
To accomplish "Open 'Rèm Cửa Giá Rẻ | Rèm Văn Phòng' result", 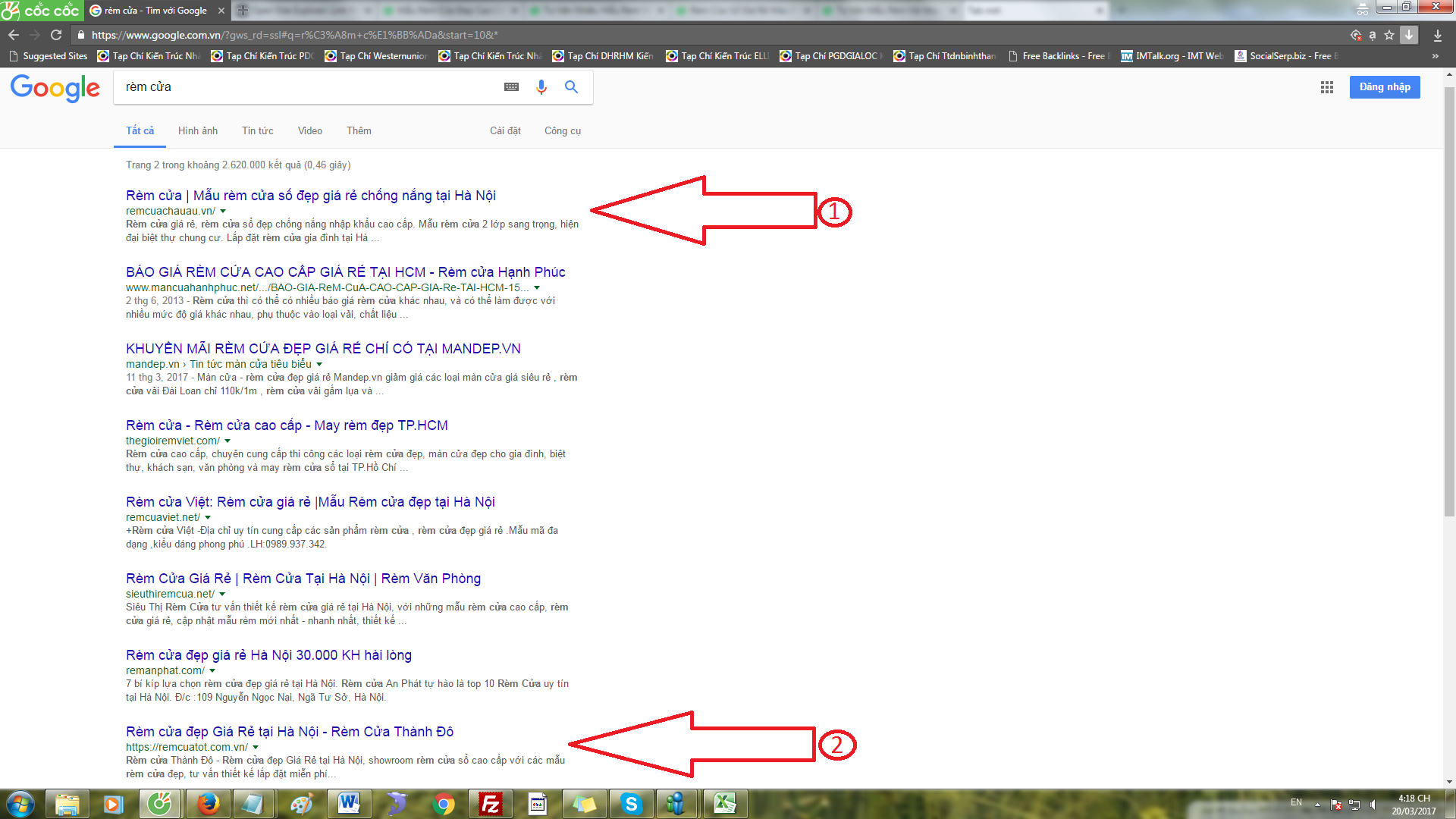I will click(x=303, y=579).
